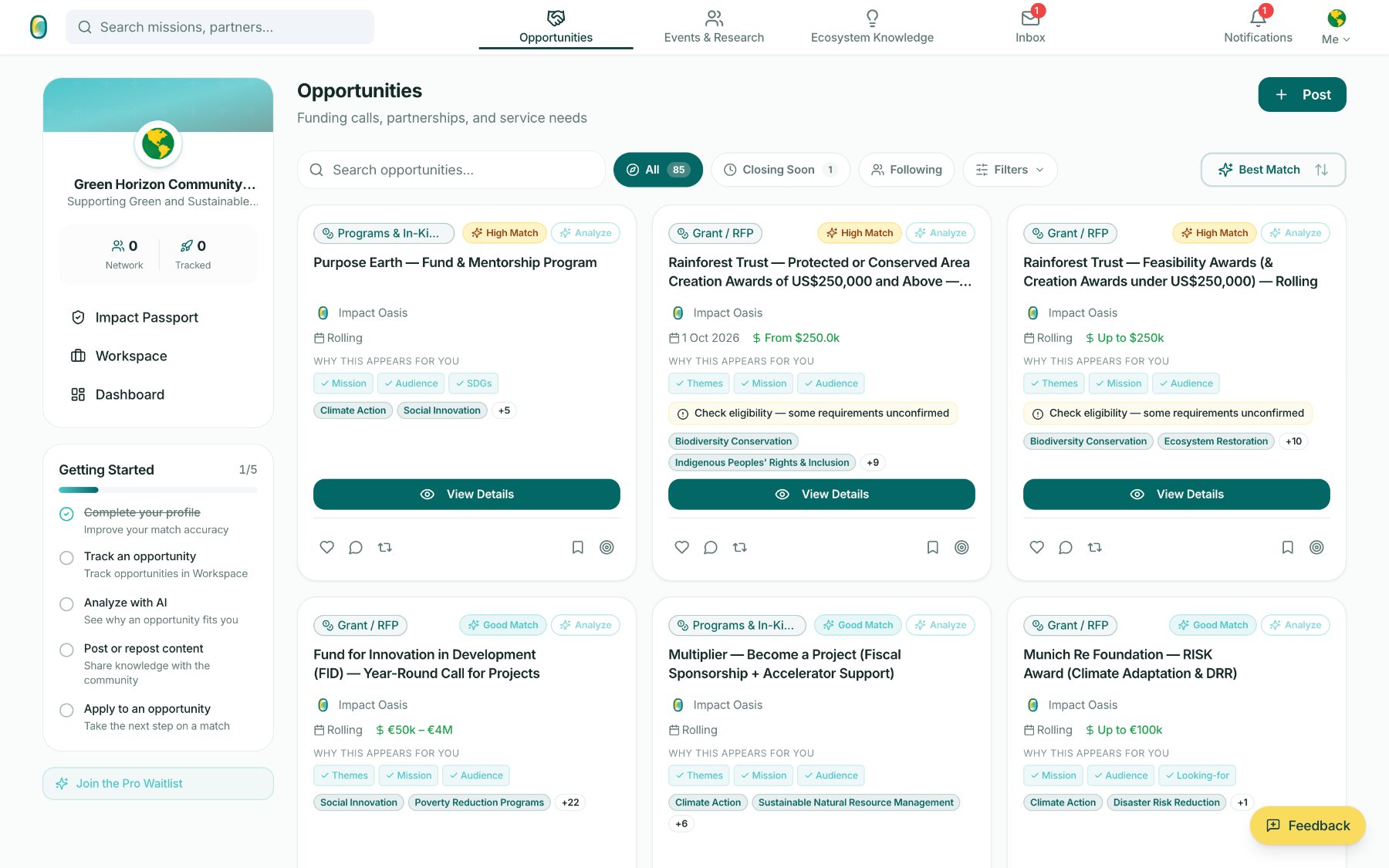Viewport: 1389px width, 868px height.
Task: Like the Rainforest Trust Protected Area card
Action: tap(682, 547)
